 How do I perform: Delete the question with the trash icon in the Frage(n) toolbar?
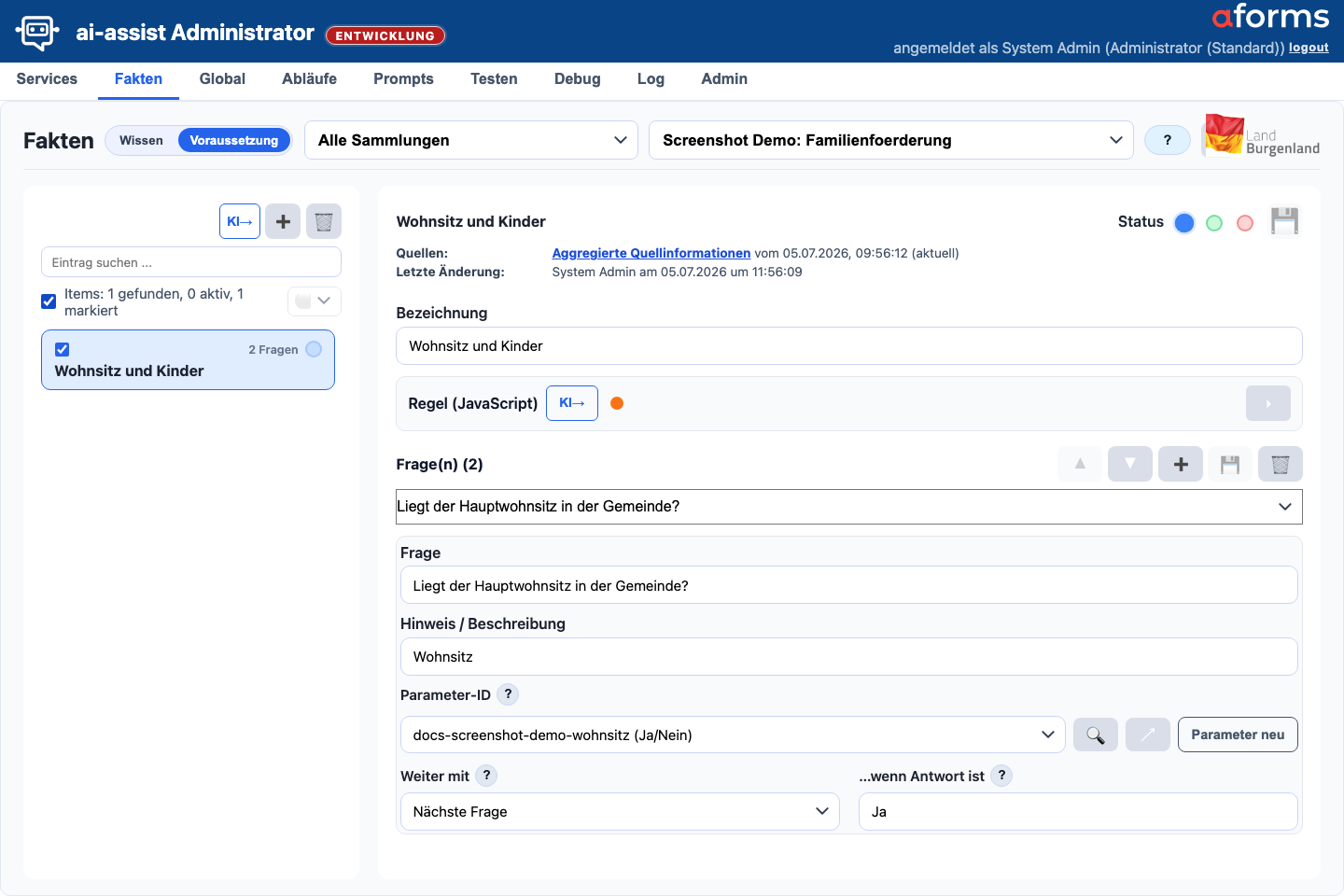coord(1281,464)
